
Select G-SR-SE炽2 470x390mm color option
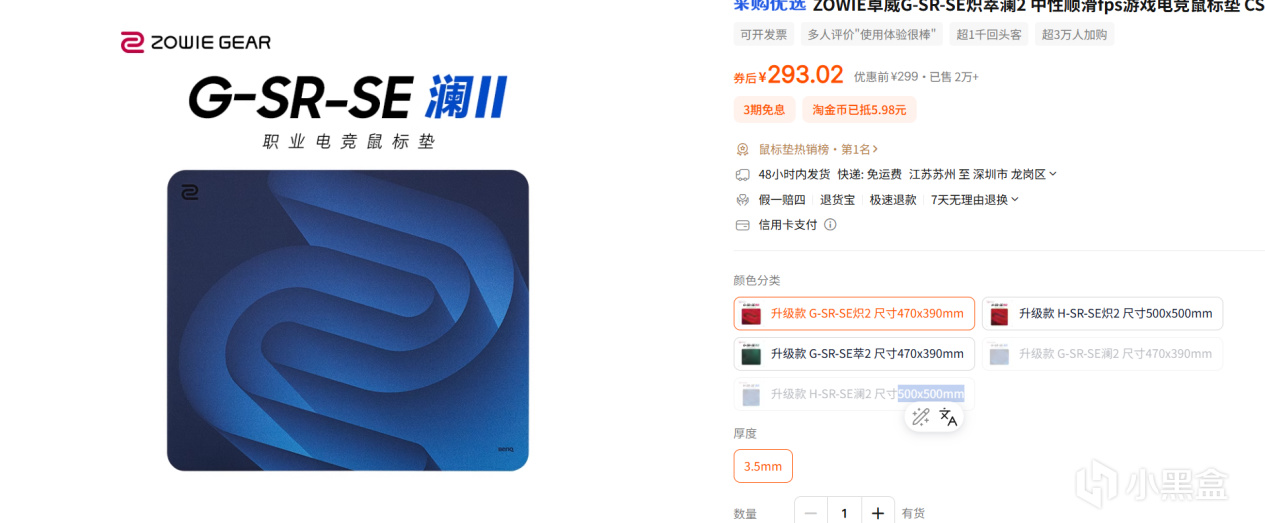click(854, 313)
